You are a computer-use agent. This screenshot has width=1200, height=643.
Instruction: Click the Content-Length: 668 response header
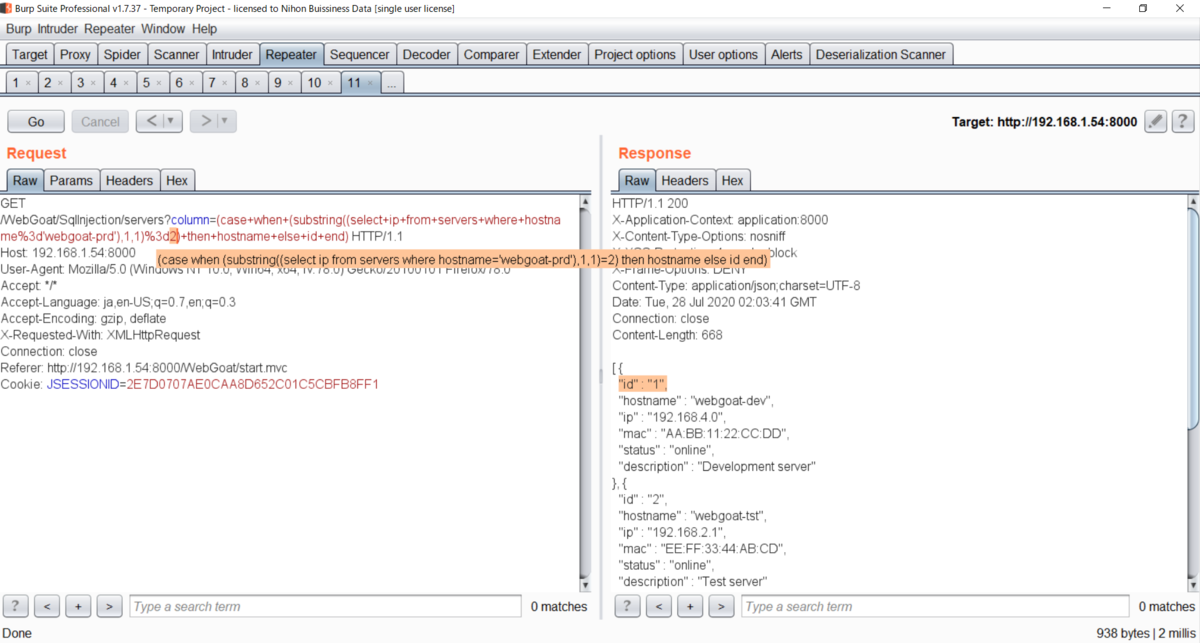[x=667, y=335]
